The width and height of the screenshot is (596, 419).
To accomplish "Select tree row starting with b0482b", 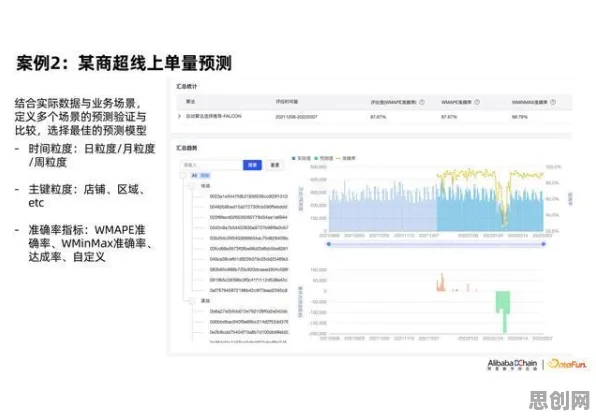I will click(249, 207).
